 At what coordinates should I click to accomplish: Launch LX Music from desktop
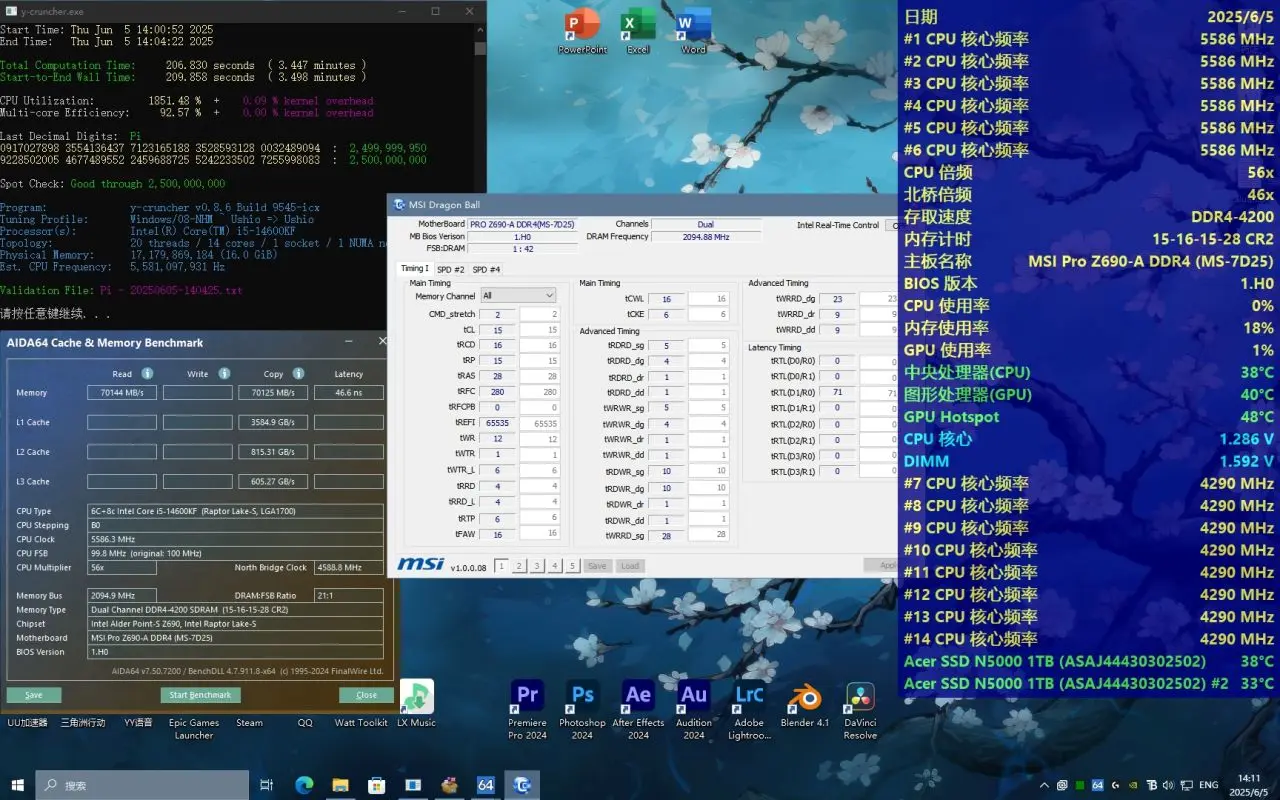[416, 703]
